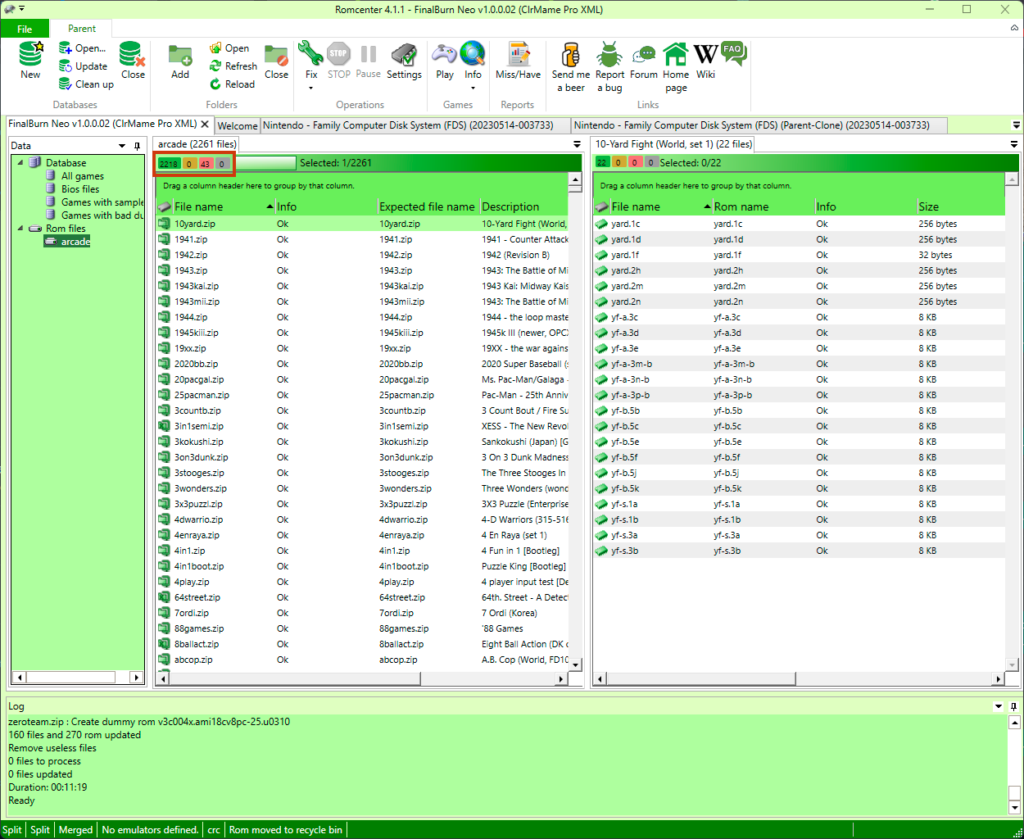This screenshot has height=839, width=1024.
Task: Open the FAQ speech bubble icon
Action: coord(733,54)
